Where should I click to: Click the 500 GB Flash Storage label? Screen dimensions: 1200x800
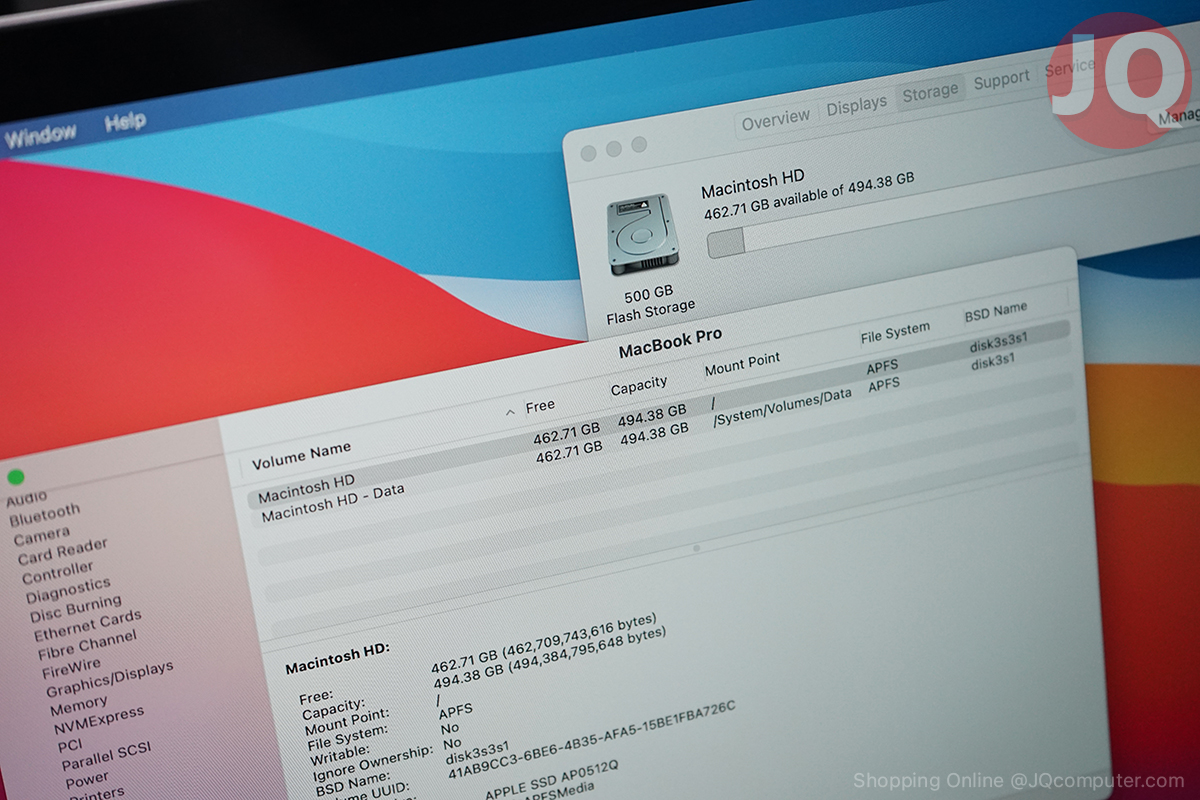pyautogui.click(x=650, y=303)
